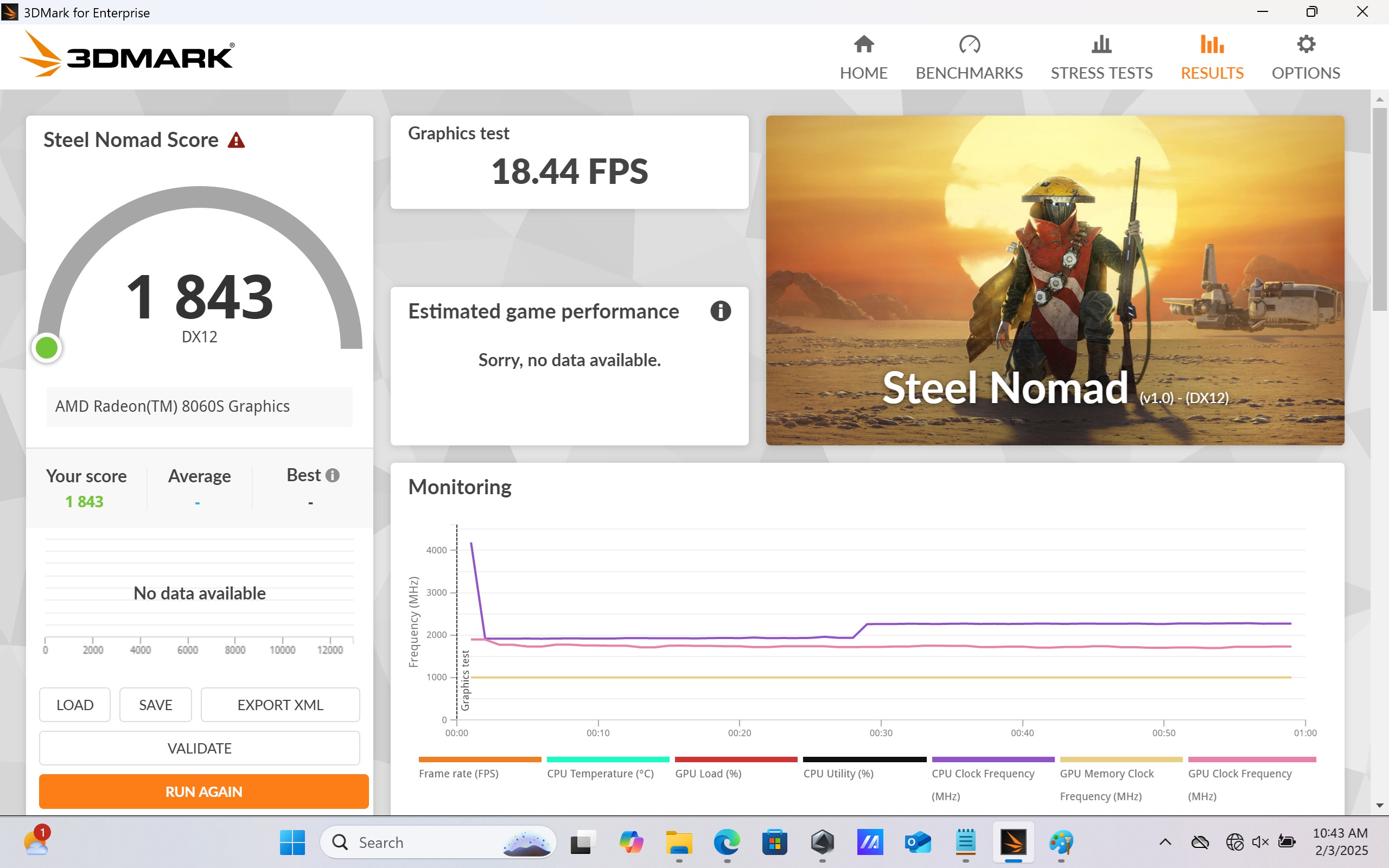Click the 3DMark logo

(x=128, y=55)
